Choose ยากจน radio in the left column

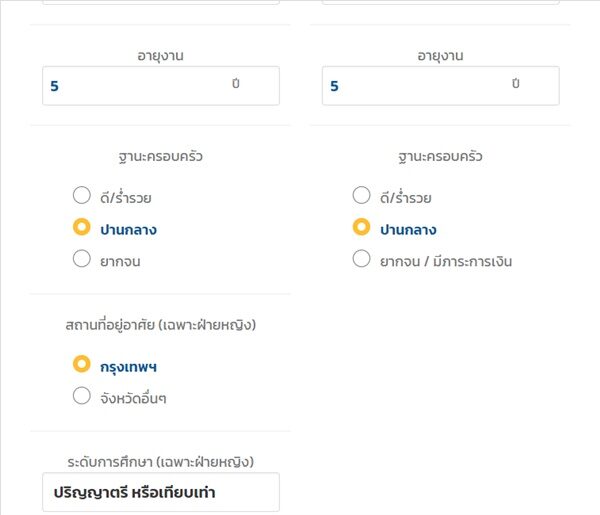[x=82, y=260]
